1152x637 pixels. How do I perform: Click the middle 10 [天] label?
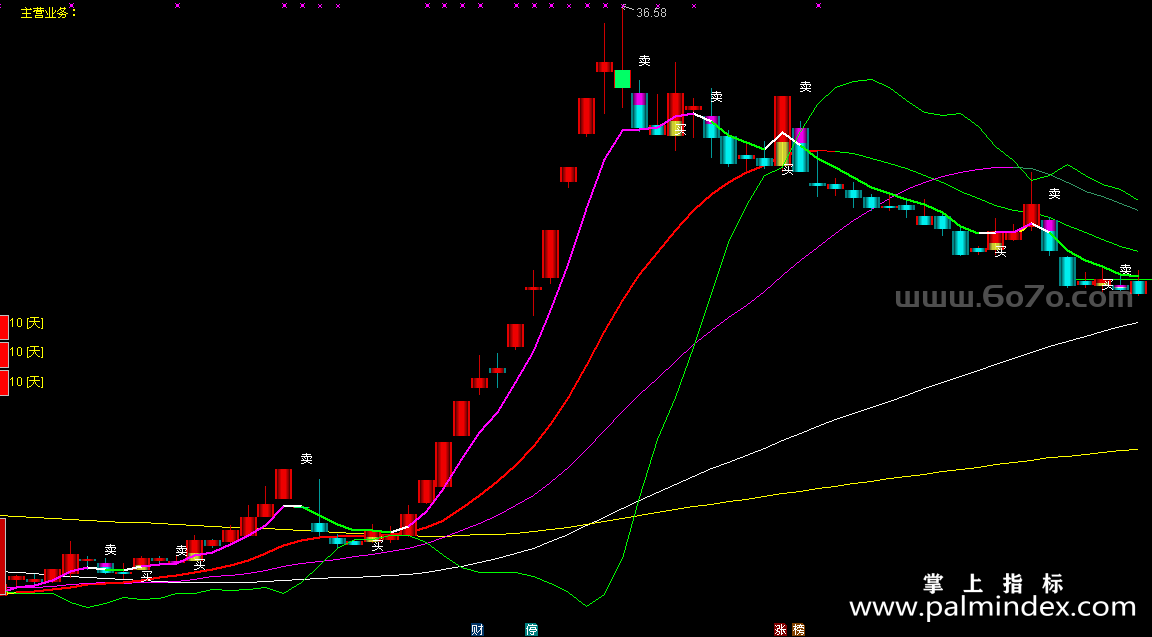pyautogui.click(x=26, y=352)
